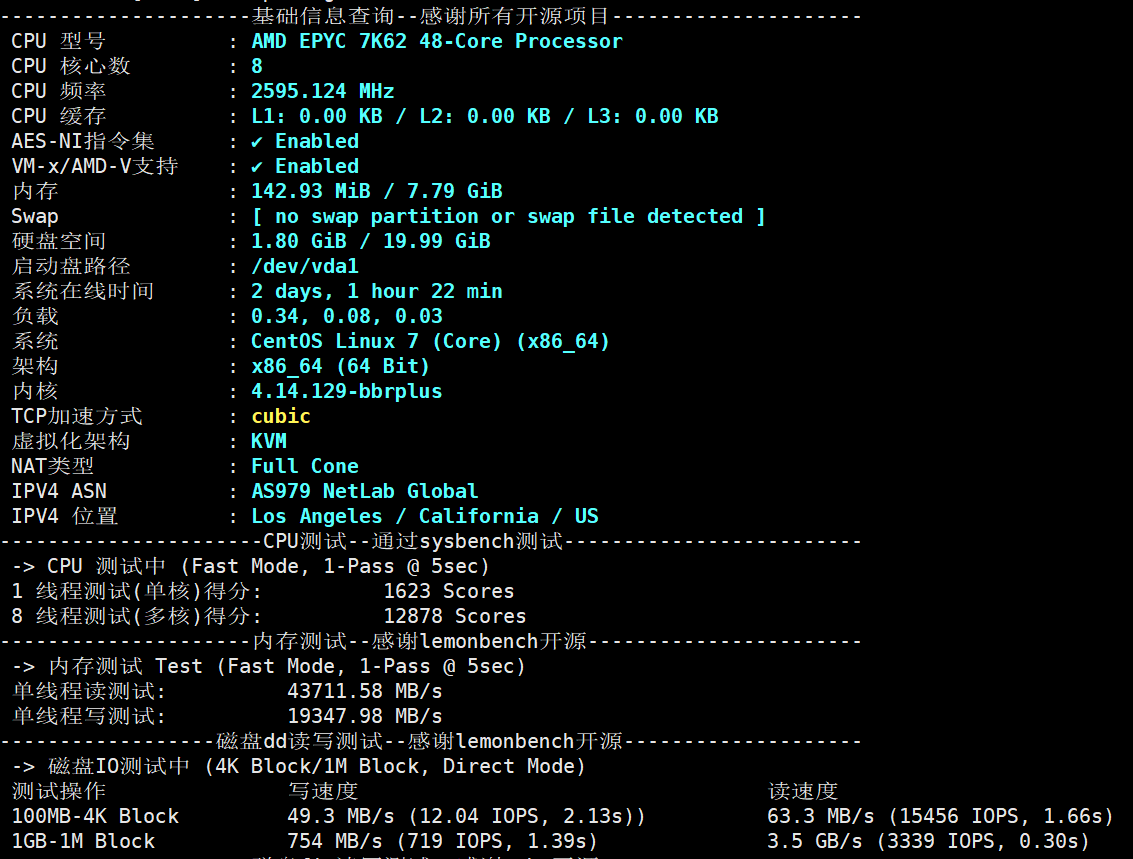Click the 100MB-4K Block test row label
The height and width of the screenshot is (859, 1133).
point(95,816)
